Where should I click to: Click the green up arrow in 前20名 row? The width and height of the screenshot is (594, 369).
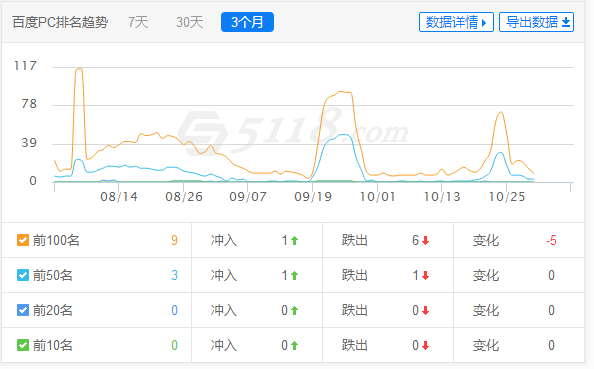point(294,311)
